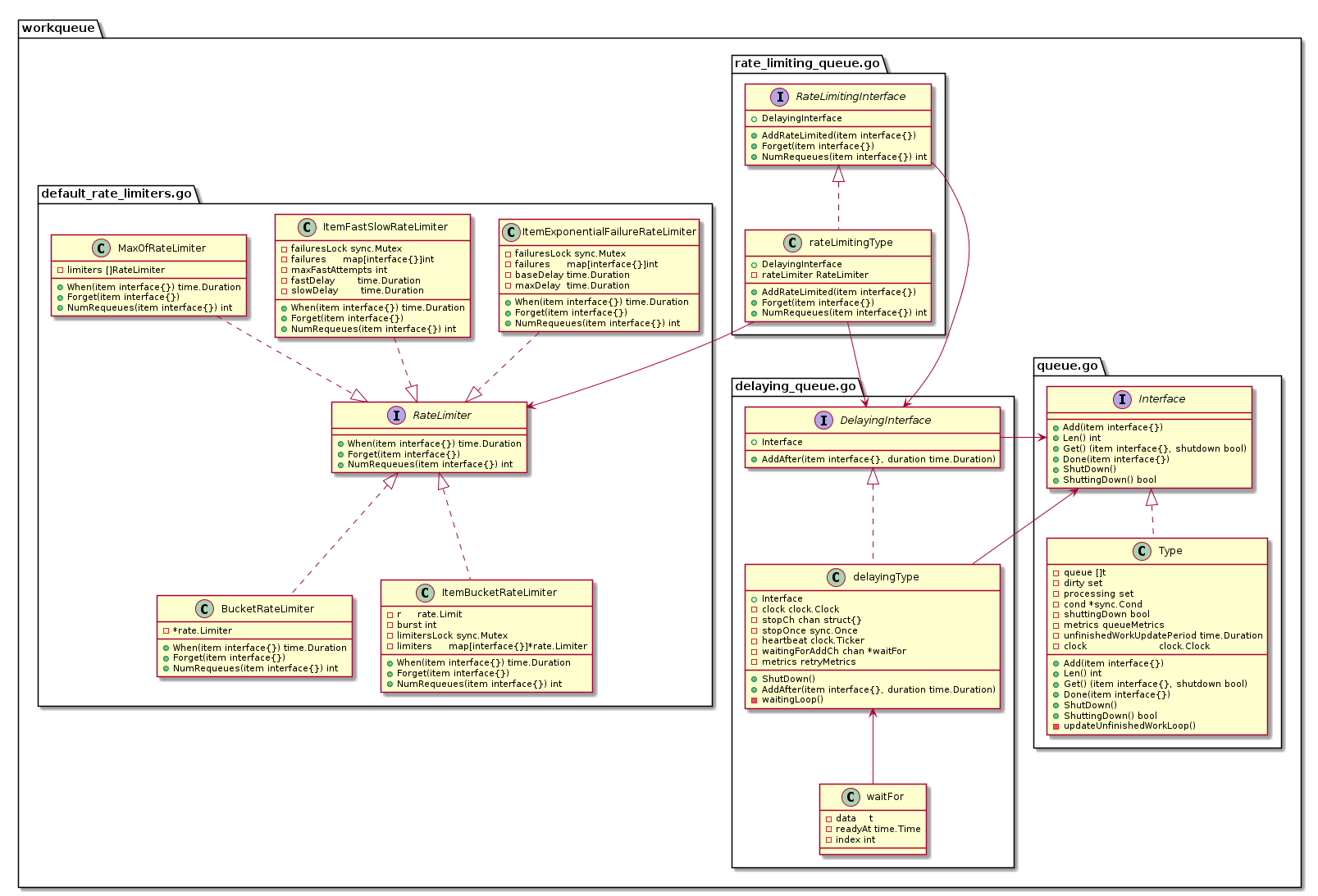
Task: Click the interface icon beside RateLimiter
Action: pyautogui.click(x=397, y=416)
